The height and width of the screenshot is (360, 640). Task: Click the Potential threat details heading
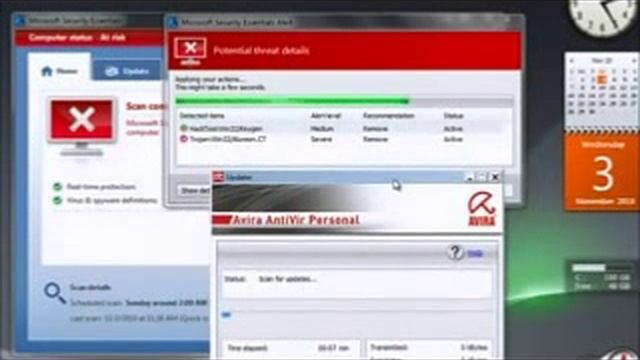(x=261, y=51)
